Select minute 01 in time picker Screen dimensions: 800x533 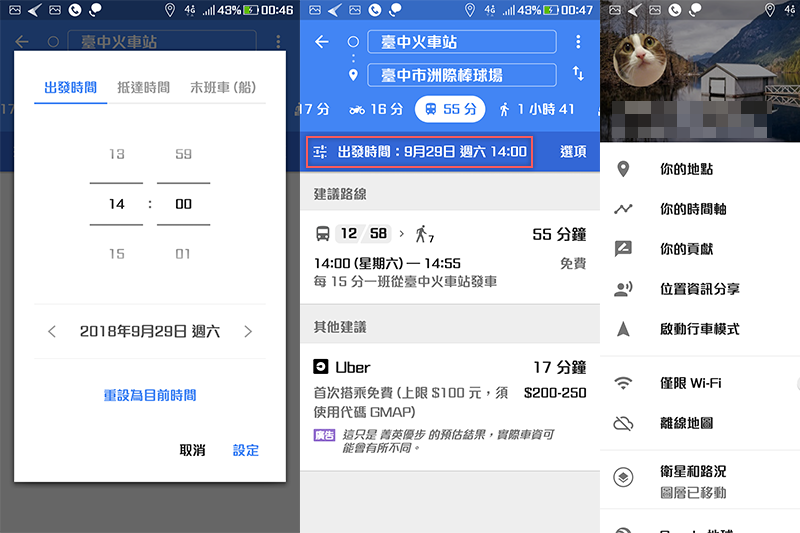tap(183, 253)
